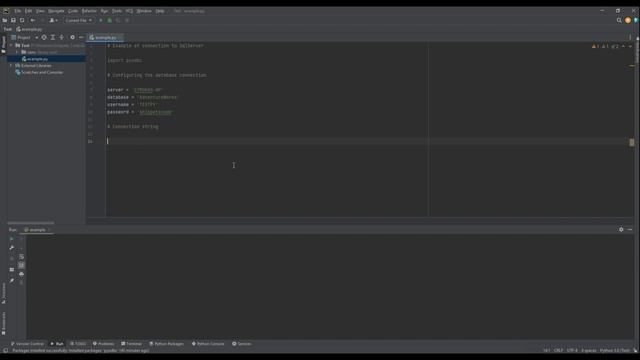Click the Open folder toolbar icon

[x=5, y=20]
